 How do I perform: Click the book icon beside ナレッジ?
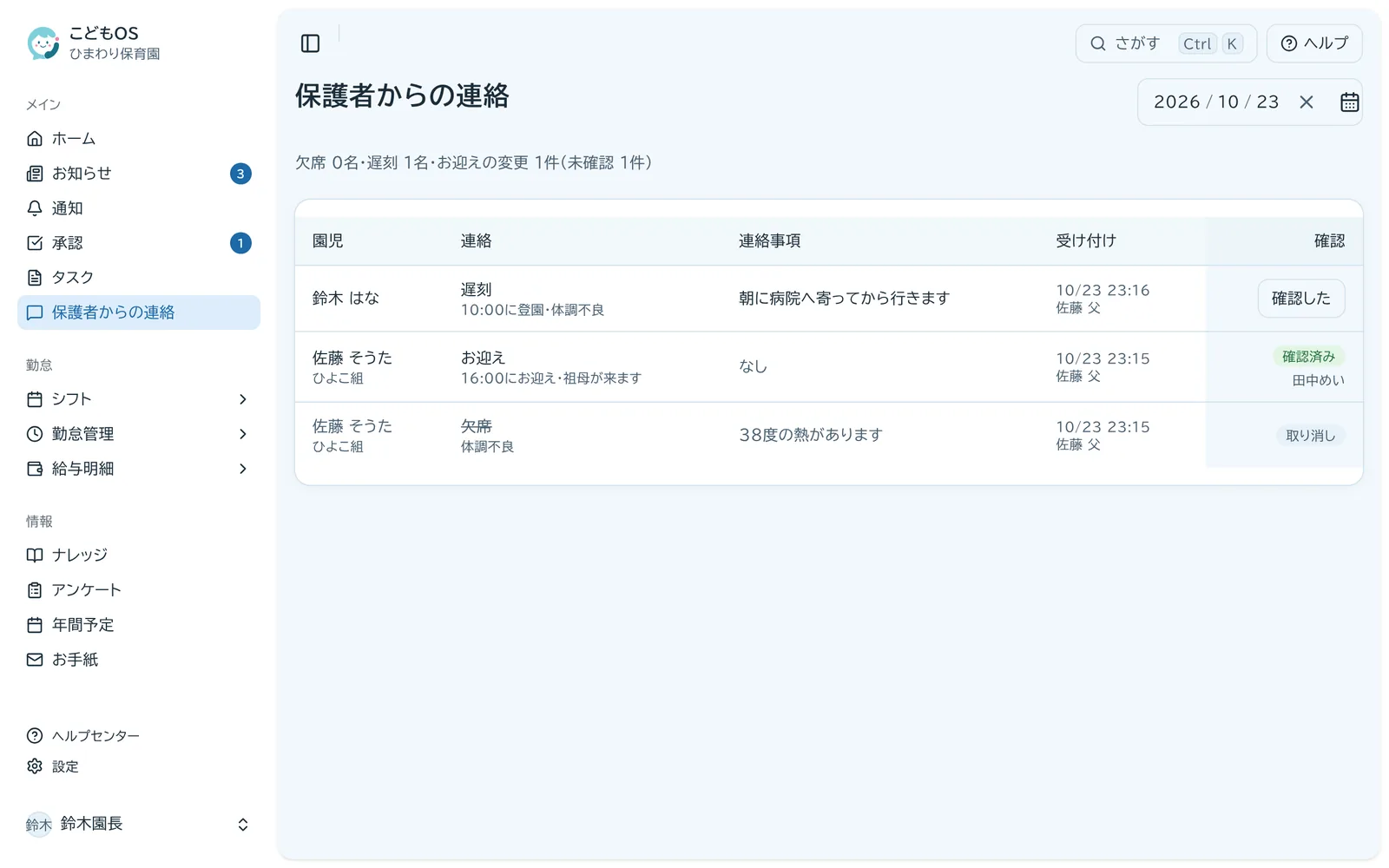[x=35, y=556]
